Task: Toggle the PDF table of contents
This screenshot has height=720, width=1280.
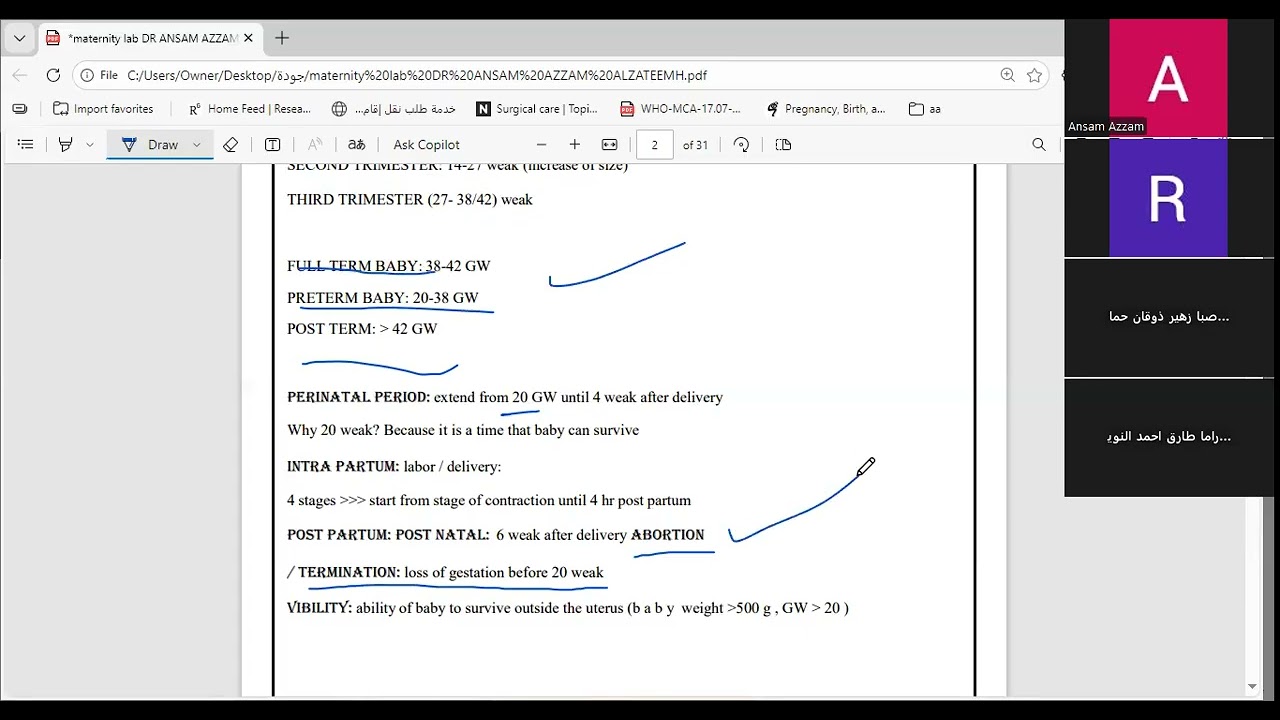Action: pos(26,145)
